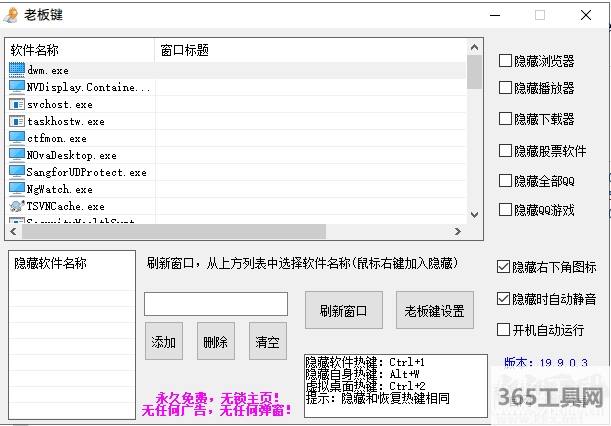Click the NVDisplay.Container icon in list
Image resolution: width=611 pixels, height=426 pixels.
(16, 87)
